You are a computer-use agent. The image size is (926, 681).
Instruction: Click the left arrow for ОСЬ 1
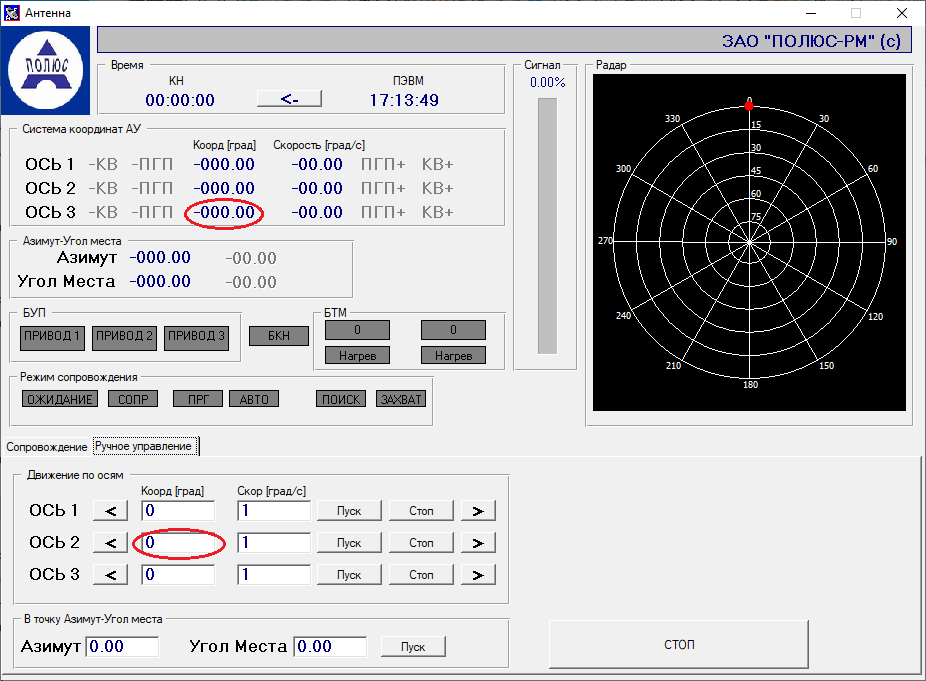110,511
